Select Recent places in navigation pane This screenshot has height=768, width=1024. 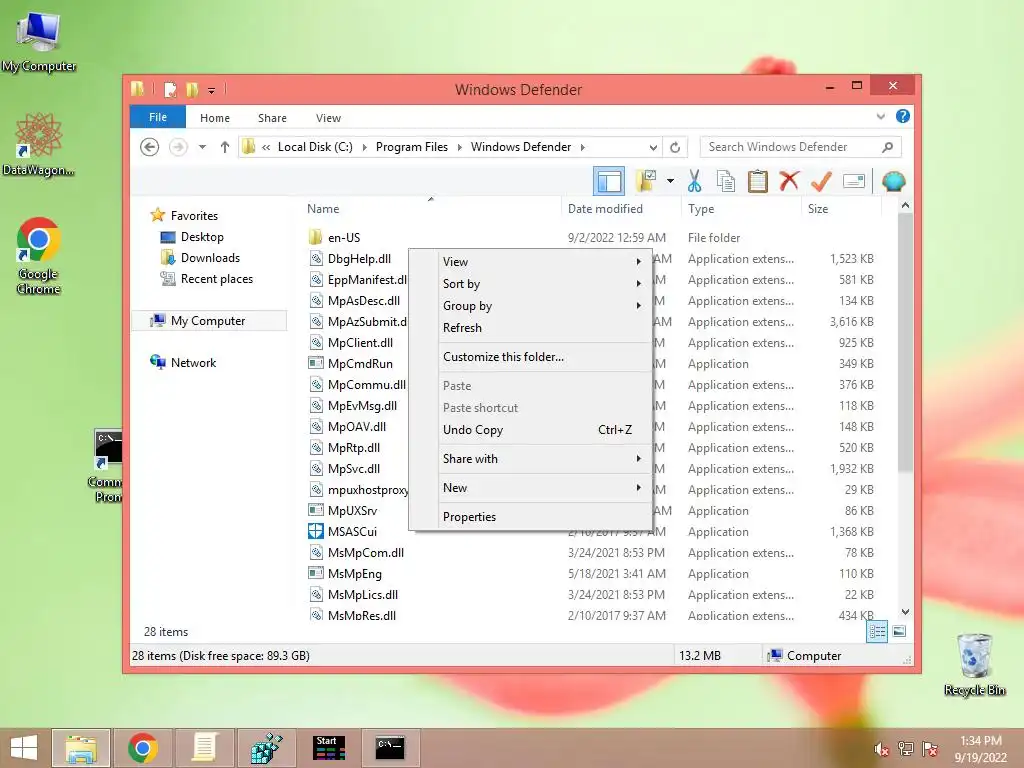(x=216, y=279)
